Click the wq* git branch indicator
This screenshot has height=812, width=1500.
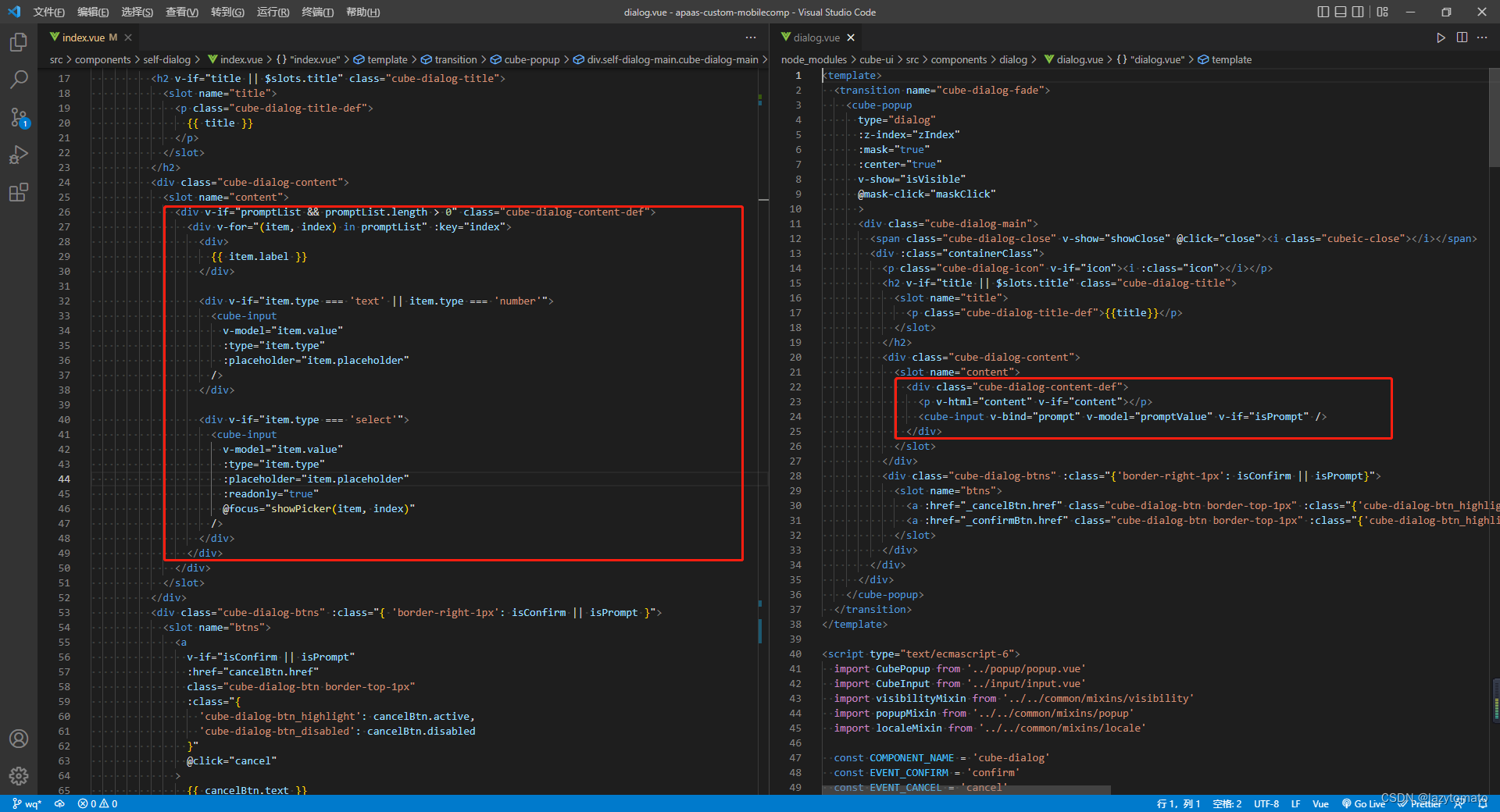point(27,803)
